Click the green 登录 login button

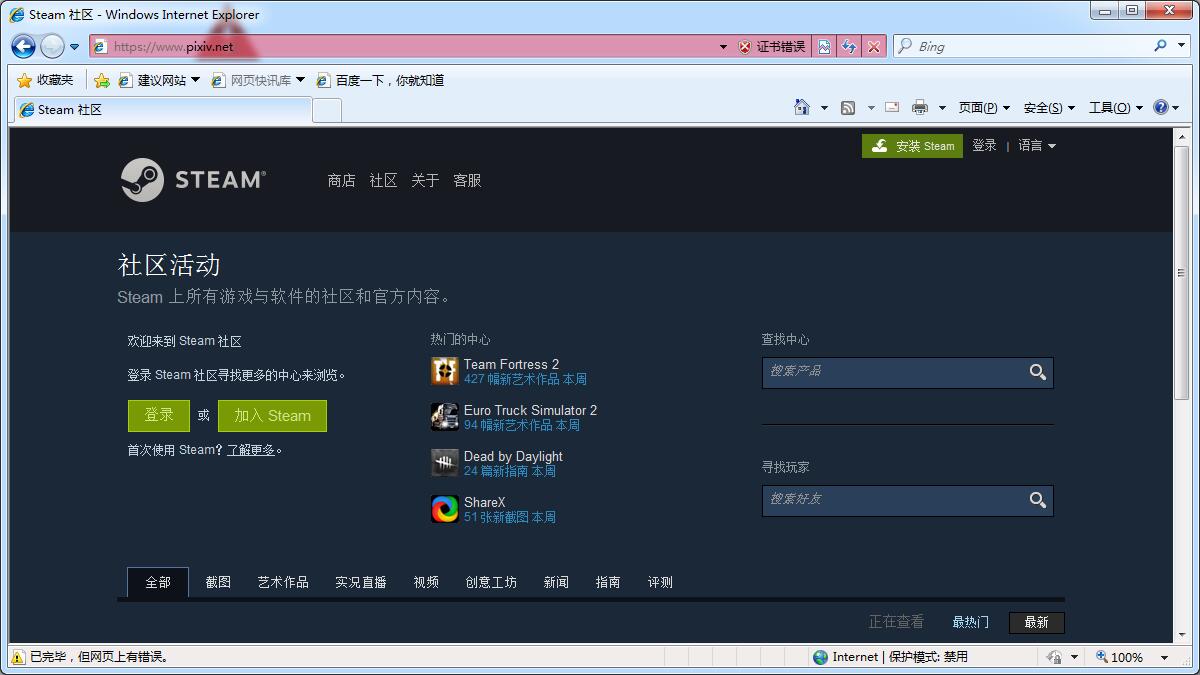point(159,416)
